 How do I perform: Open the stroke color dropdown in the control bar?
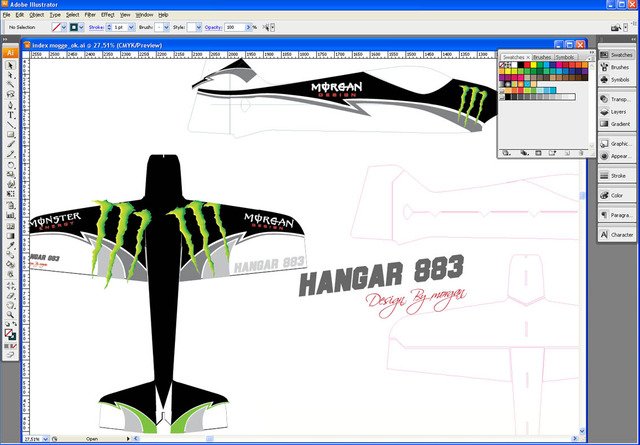(82, 27)
